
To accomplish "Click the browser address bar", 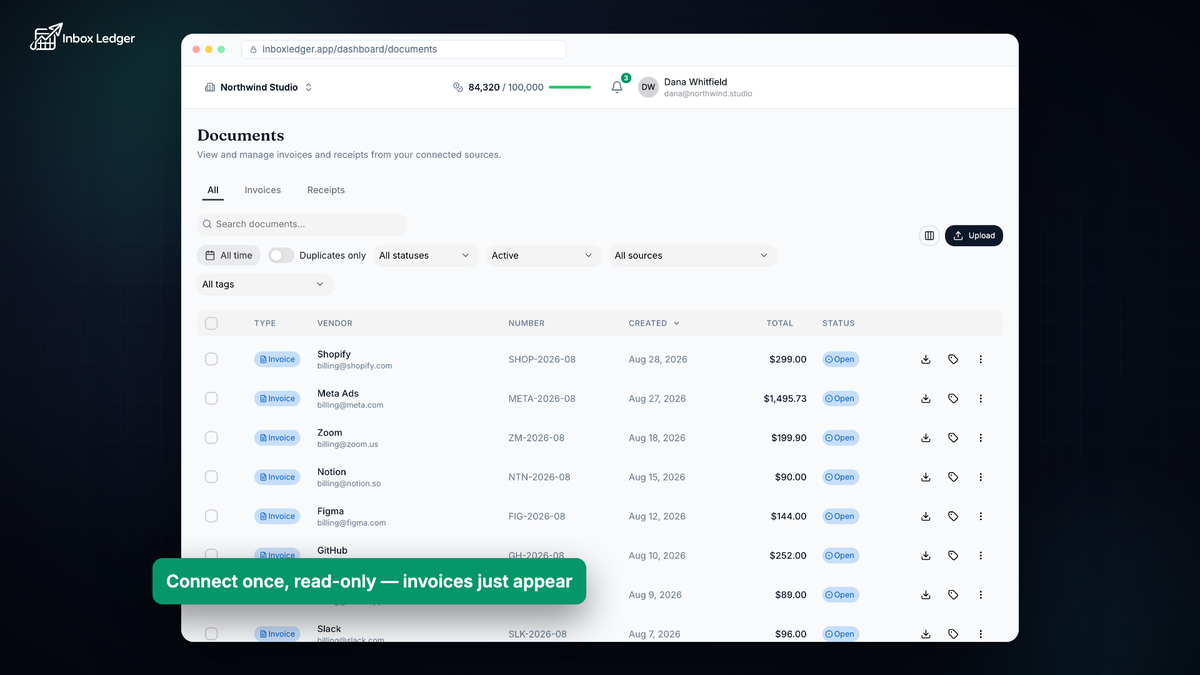I will 404,49.
